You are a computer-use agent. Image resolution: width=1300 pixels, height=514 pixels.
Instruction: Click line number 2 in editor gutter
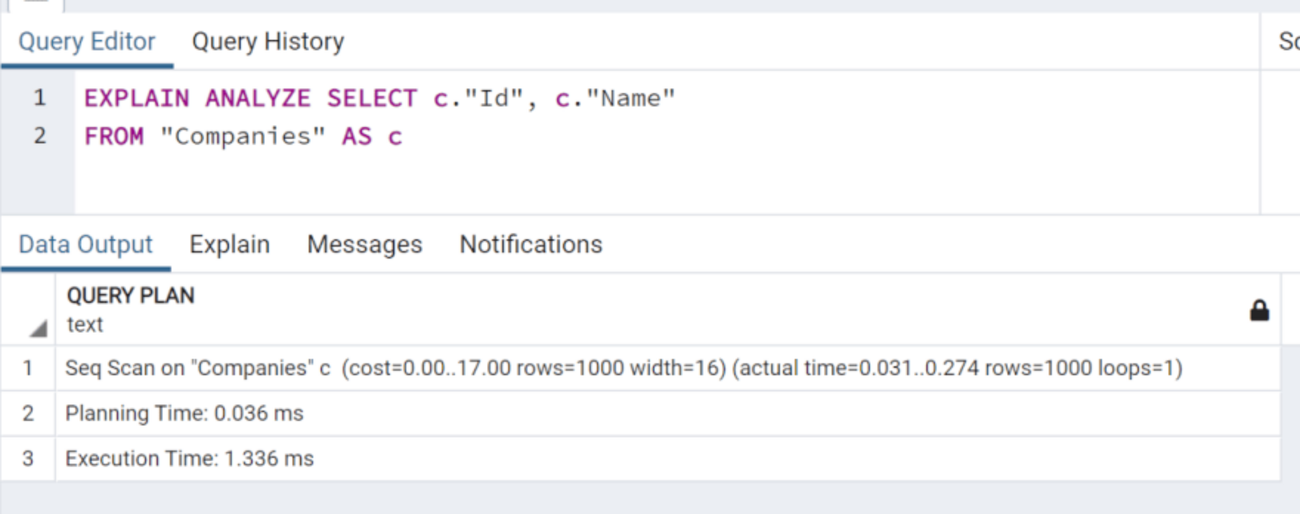coord(40,136)
